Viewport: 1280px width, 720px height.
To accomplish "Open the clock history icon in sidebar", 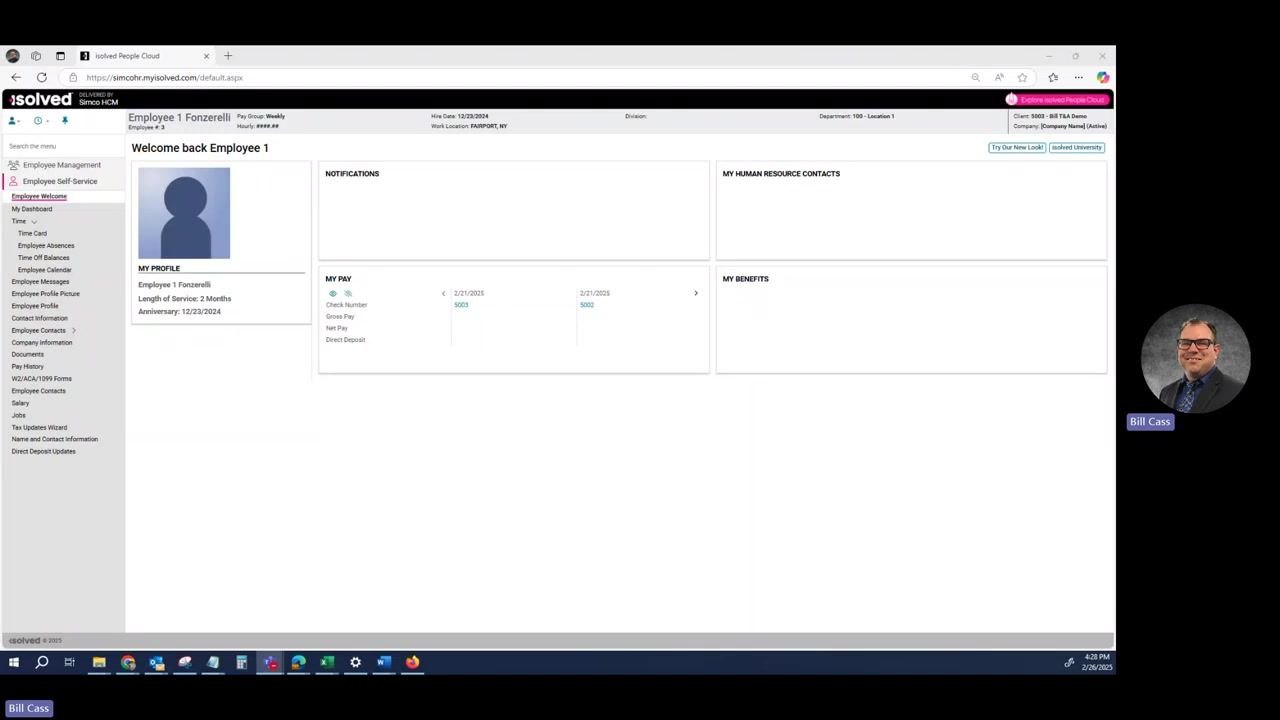I will coord(38,121).
